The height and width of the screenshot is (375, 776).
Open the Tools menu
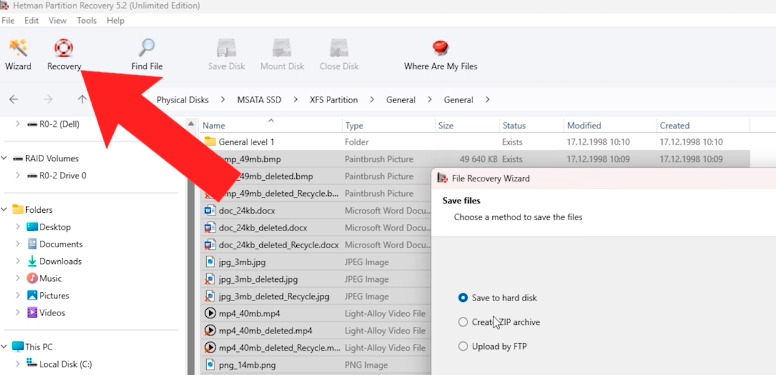point(87,21)
